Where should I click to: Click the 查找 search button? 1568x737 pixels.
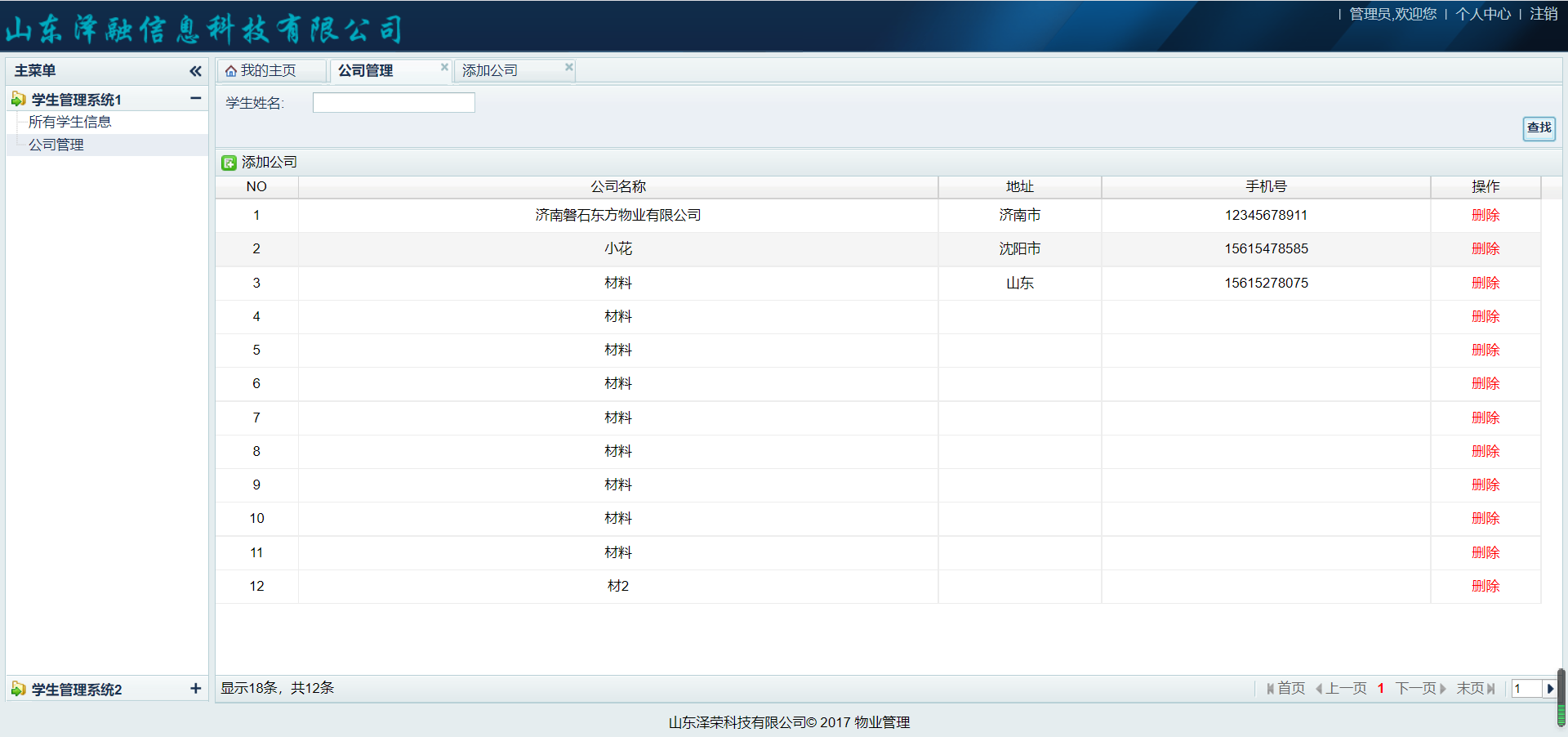pos(1539,127)
